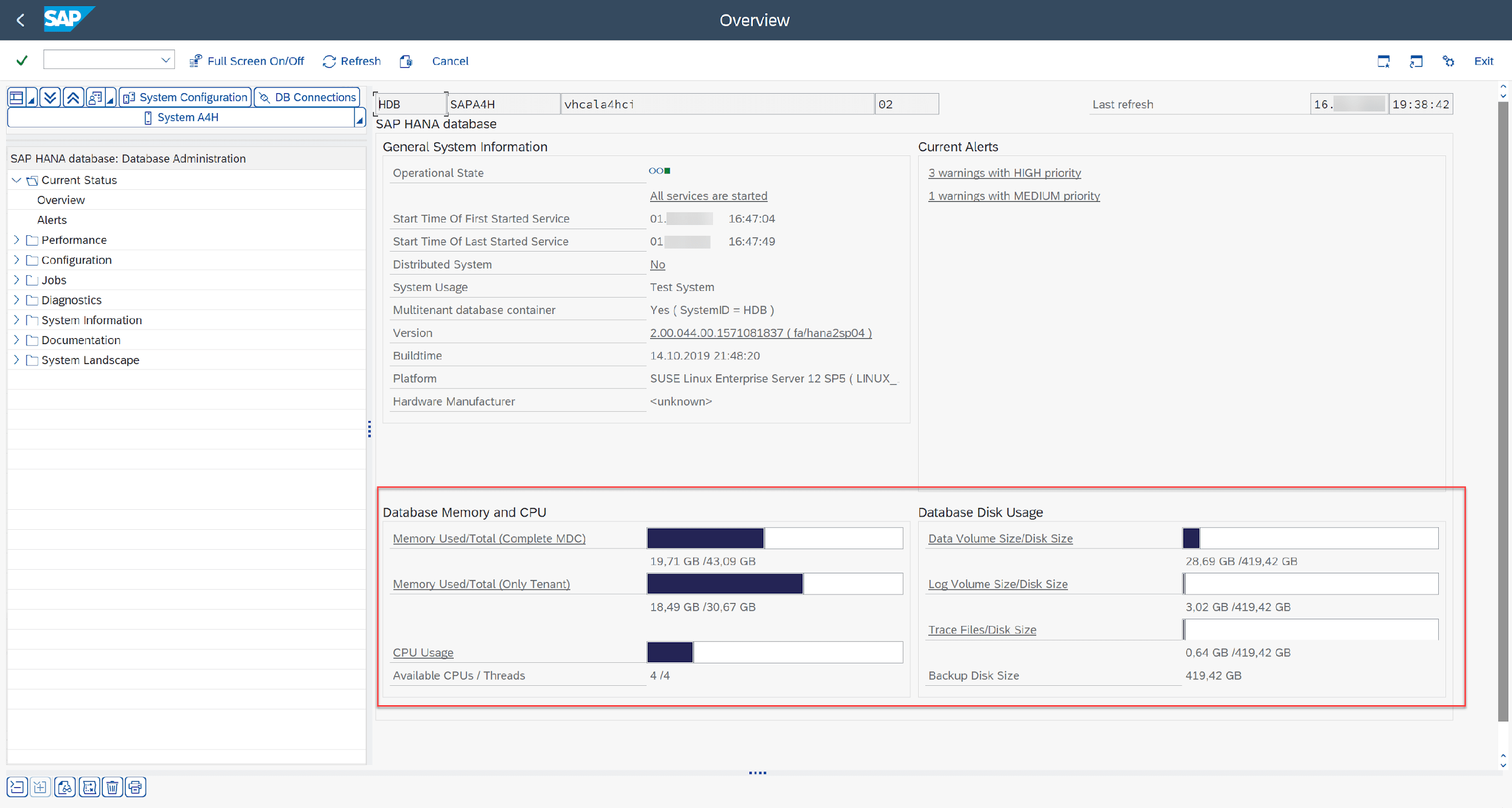Click the CPU Usage progress bar
This screenshot has height=808, width=1512.
click(775, 652)
